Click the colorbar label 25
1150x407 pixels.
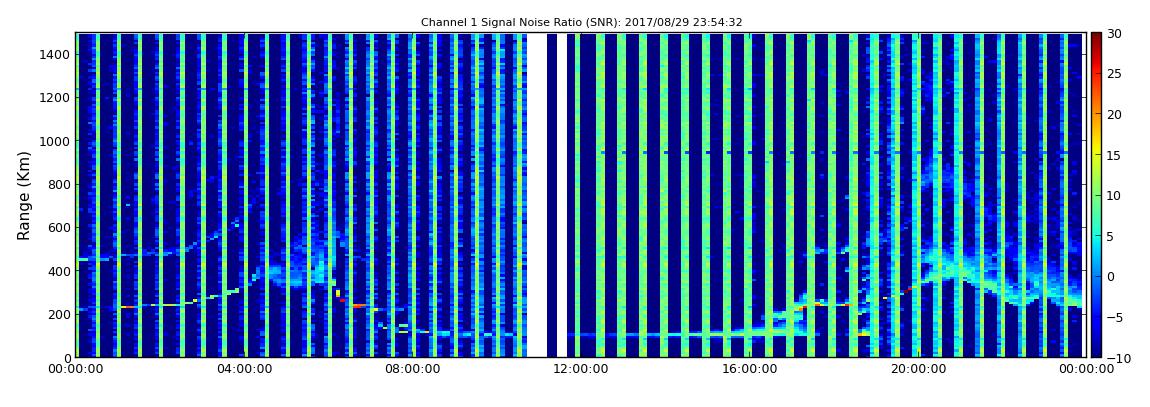tap(1114, 73)
